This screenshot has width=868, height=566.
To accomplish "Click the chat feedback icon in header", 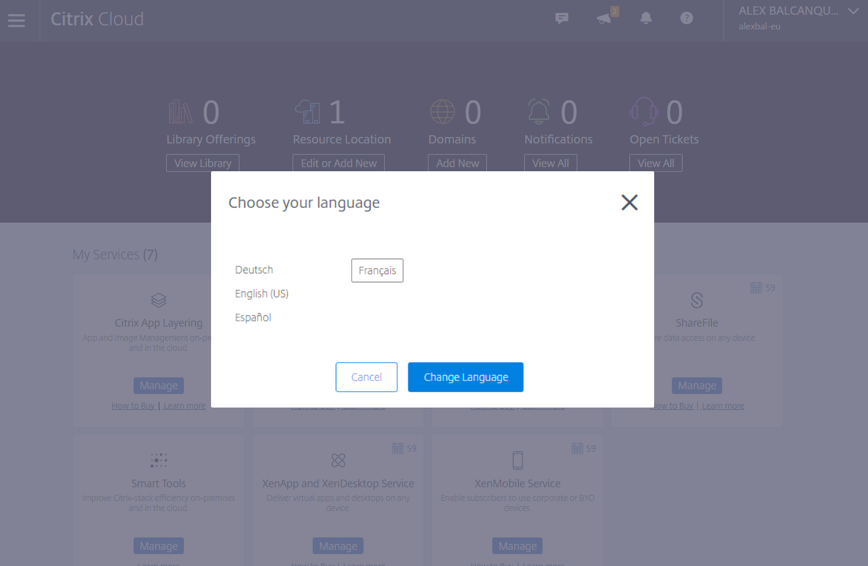I will pos(562,18).
